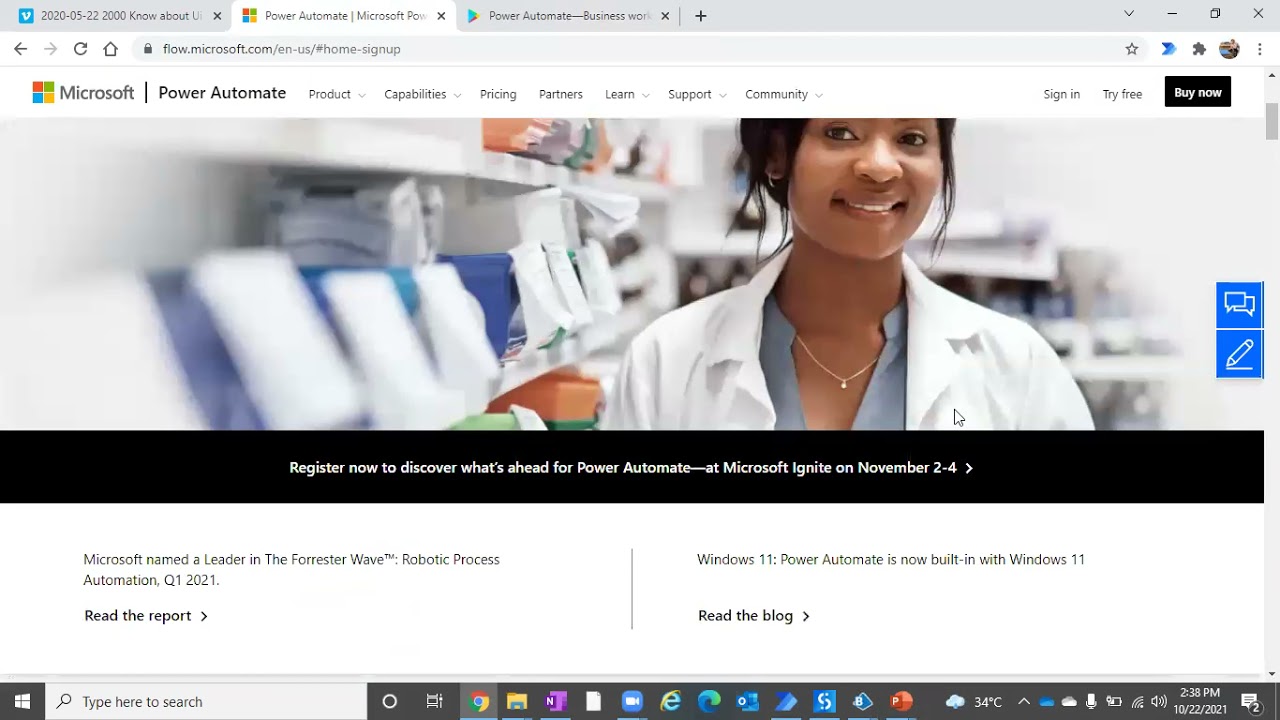Click the Power Automate brand link
Image resolution: width=1280 pixels, height=720 pixels.
222,93
